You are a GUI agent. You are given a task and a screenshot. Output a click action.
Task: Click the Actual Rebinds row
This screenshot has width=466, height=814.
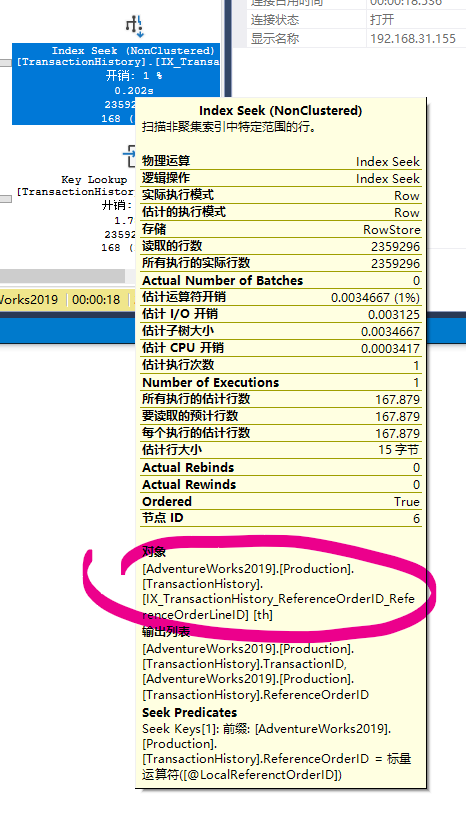click(x=281, y=467)
